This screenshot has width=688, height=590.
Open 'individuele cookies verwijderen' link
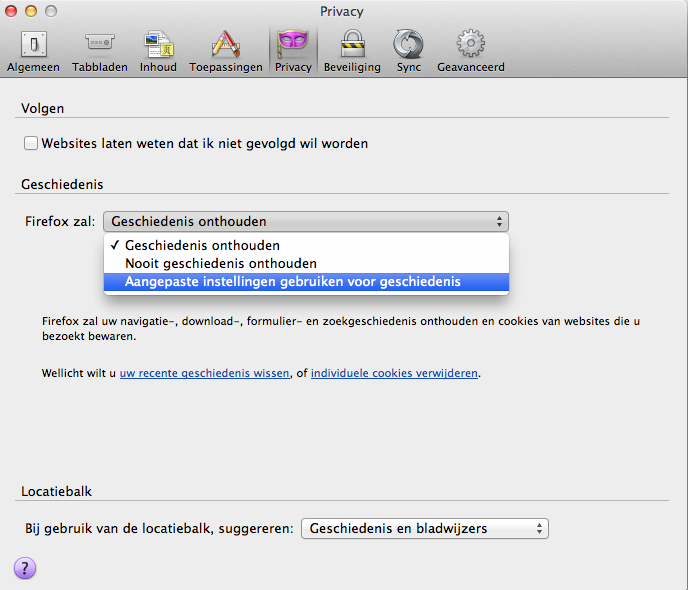coord(394,373)
